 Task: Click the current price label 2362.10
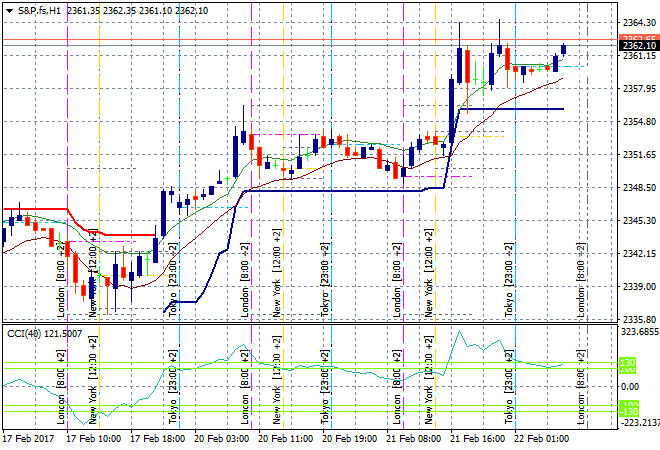pyautogui.click(x=637, y=45)
